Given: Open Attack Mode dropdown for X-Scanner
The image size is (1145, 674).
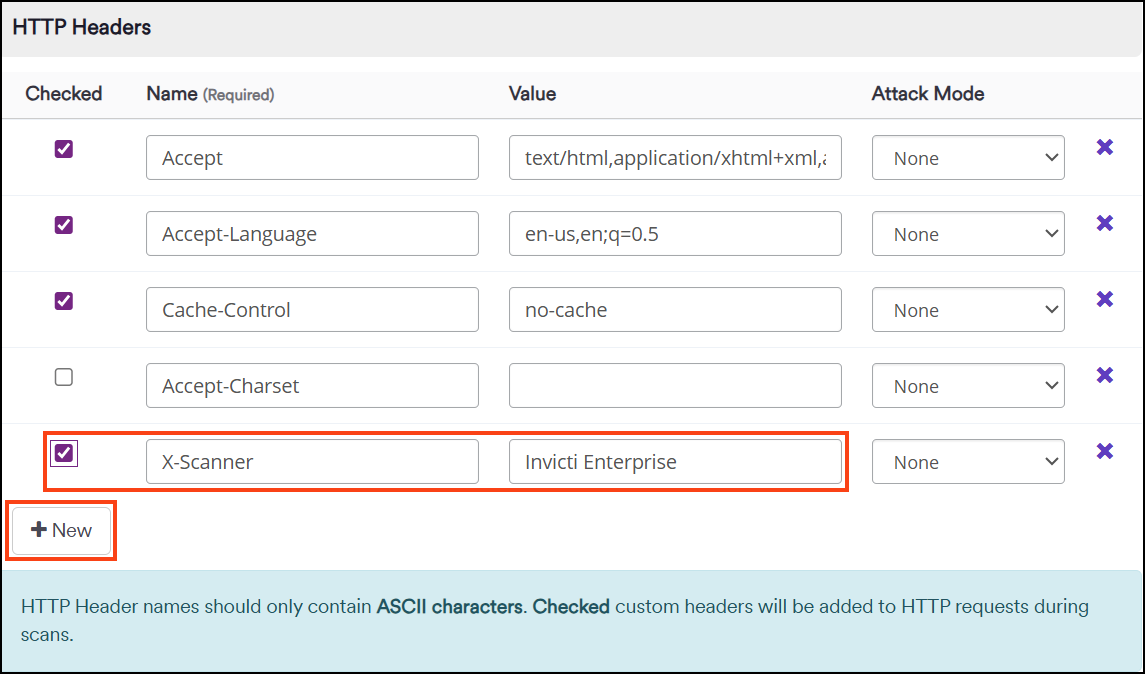Looking at the screenshot, I should [x=967, y=461].
